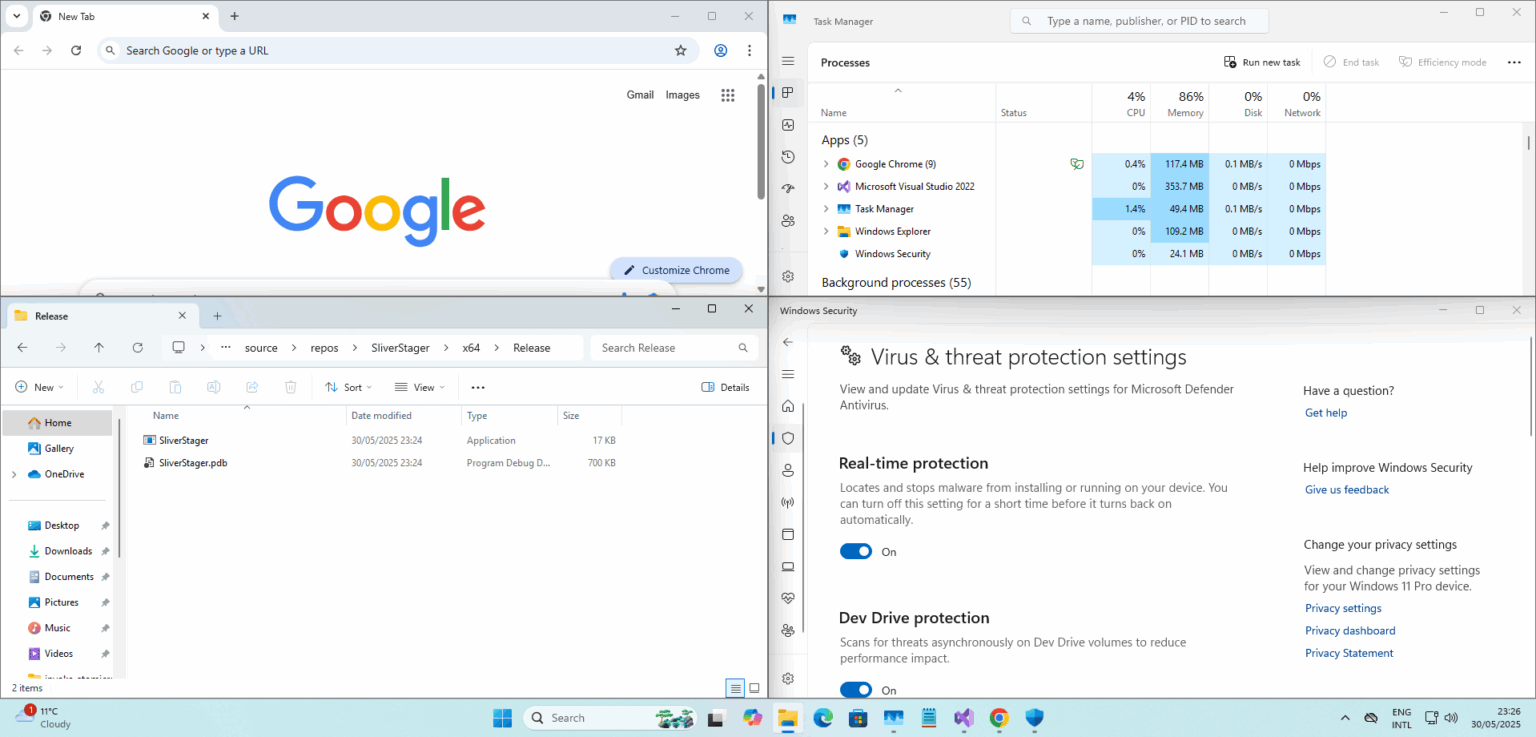Image resolution: width=1536 pixels, height=737 pixels.
Task: Open Device performance & health in Windows Security
Action: point(788,598)
